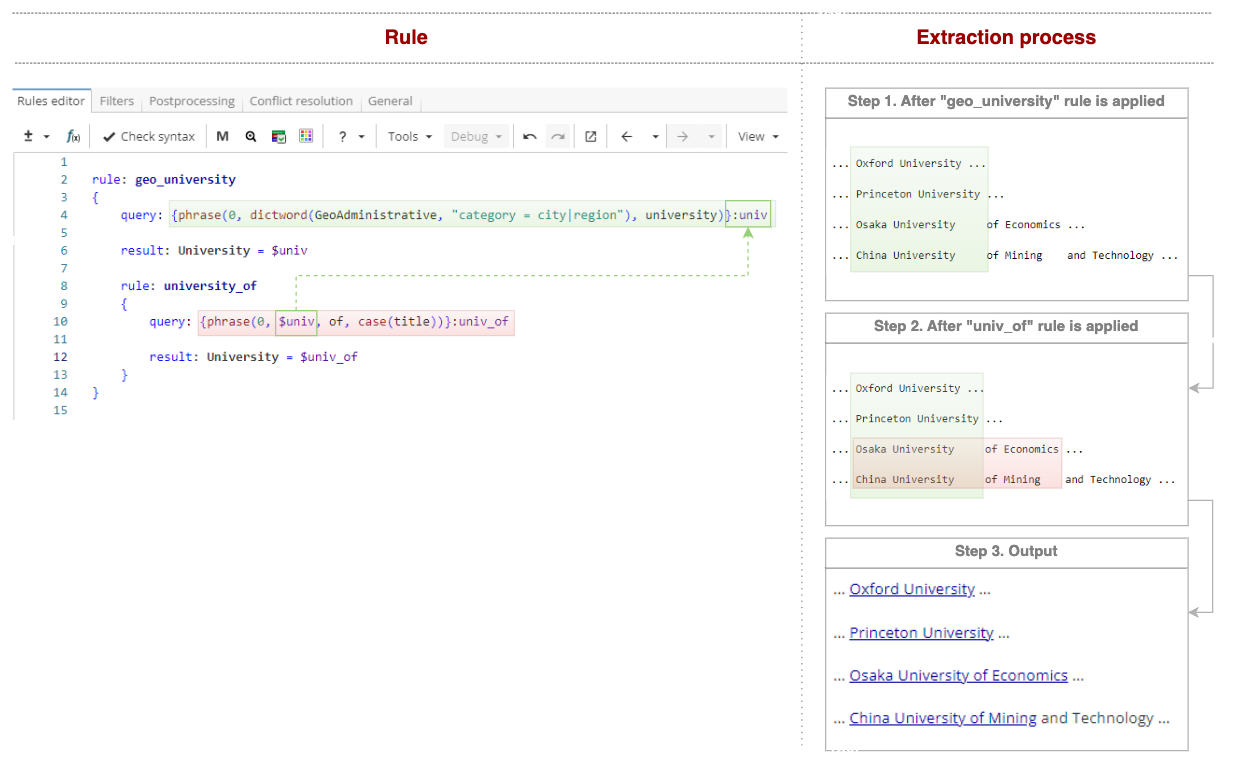This screenshot has width=1239, height=763.
Task: Click the f(x) functions icon
Action: tap(73, 136)
